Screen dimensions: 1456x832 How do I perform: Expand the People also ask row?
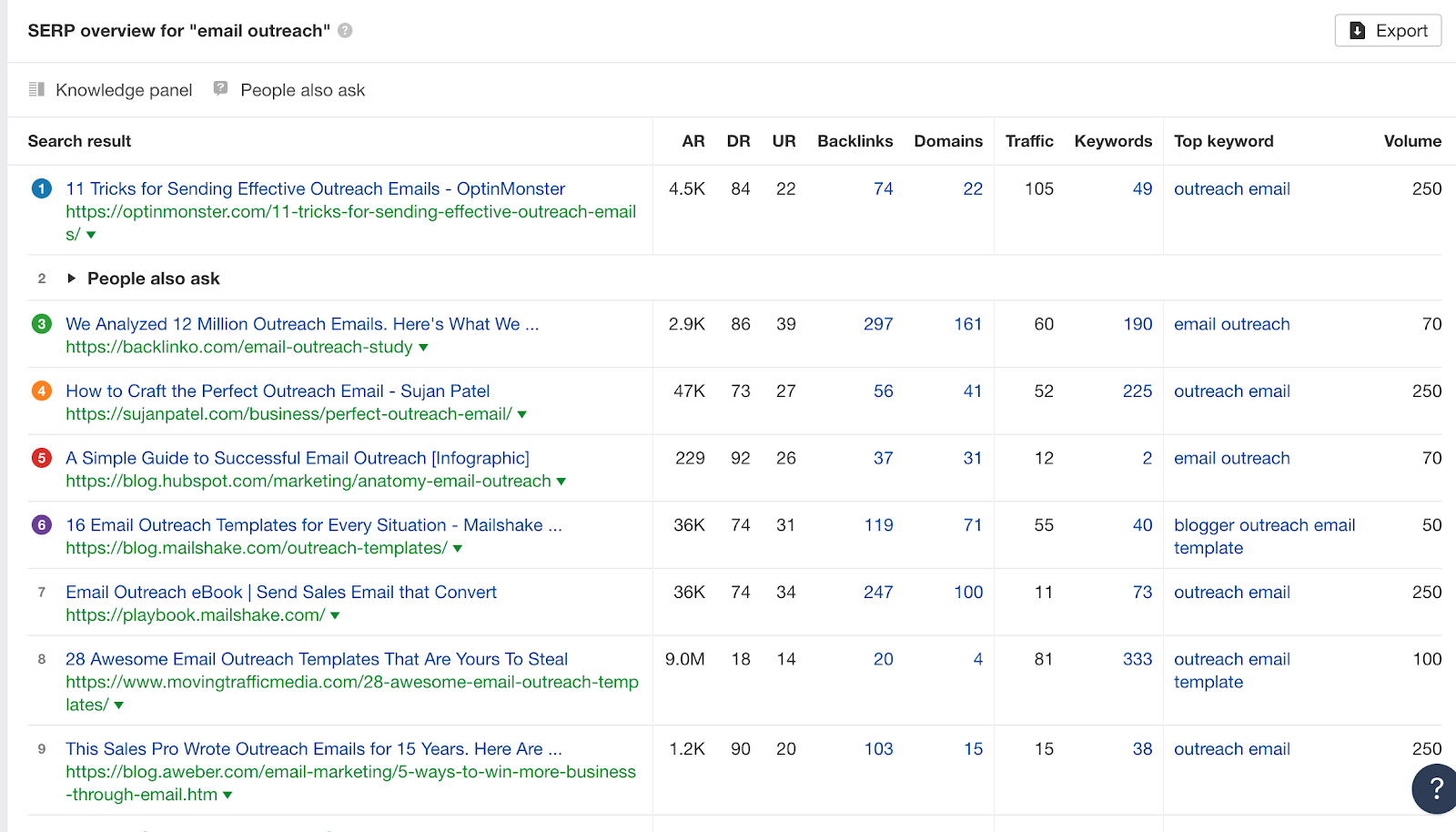72,279
